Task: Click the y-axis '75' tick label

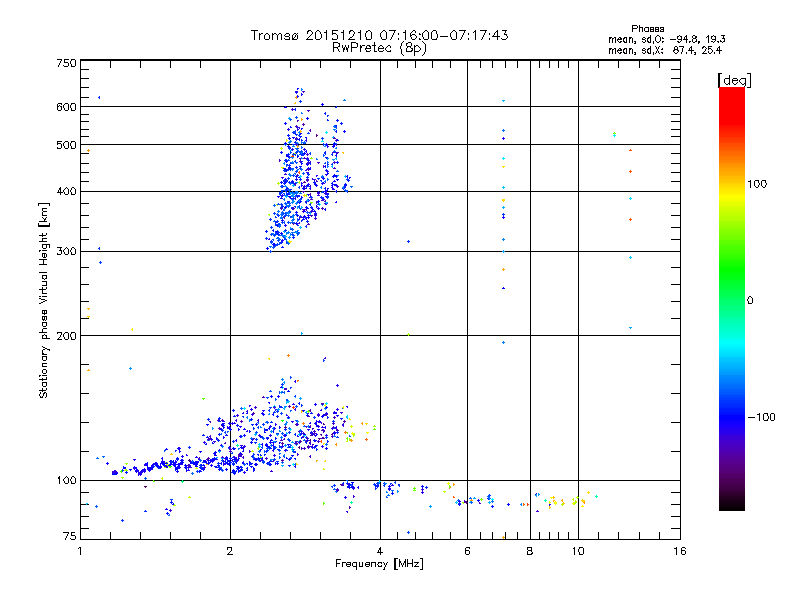Action: (70, 536)
